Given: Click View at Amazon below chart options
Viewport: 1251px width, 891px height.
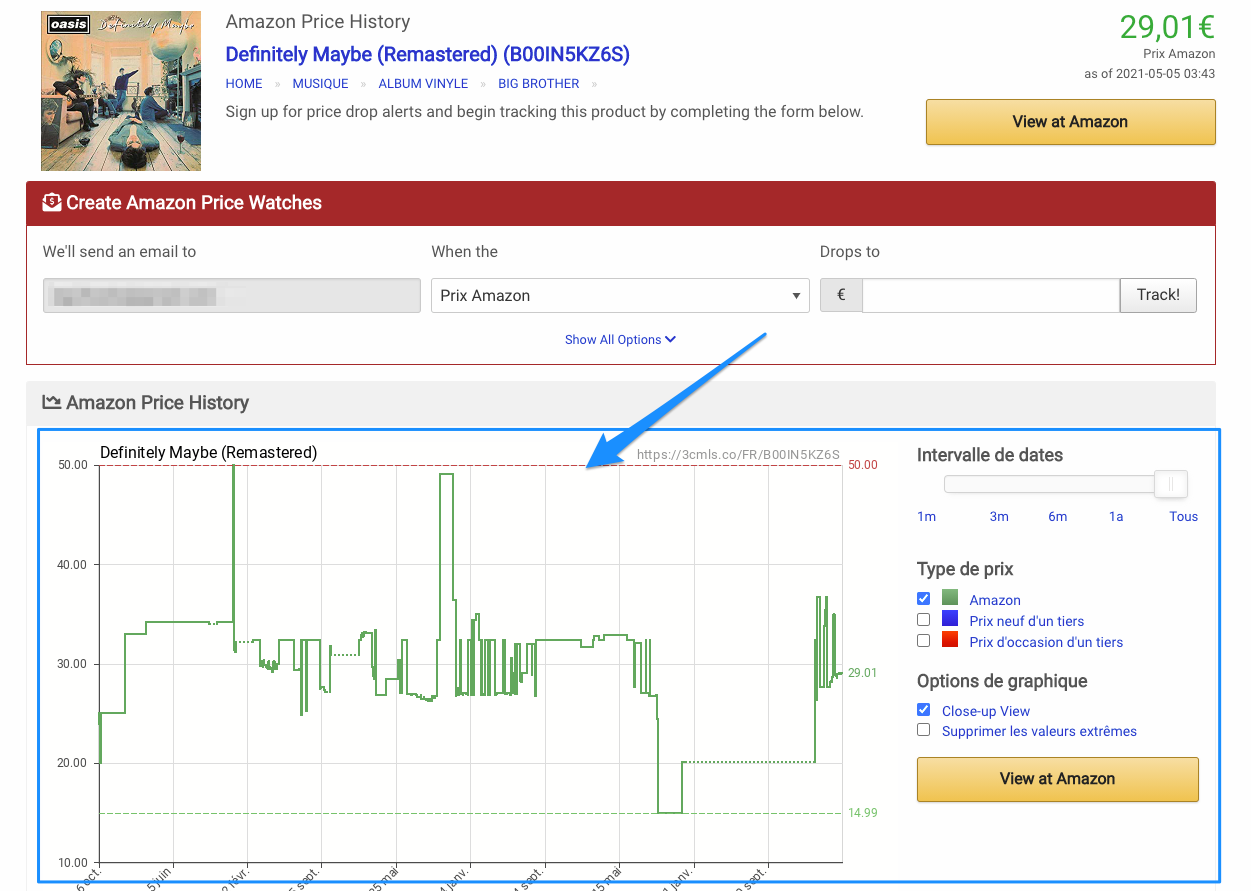Looking at the screenshot, I should (x=1057, y=779).
